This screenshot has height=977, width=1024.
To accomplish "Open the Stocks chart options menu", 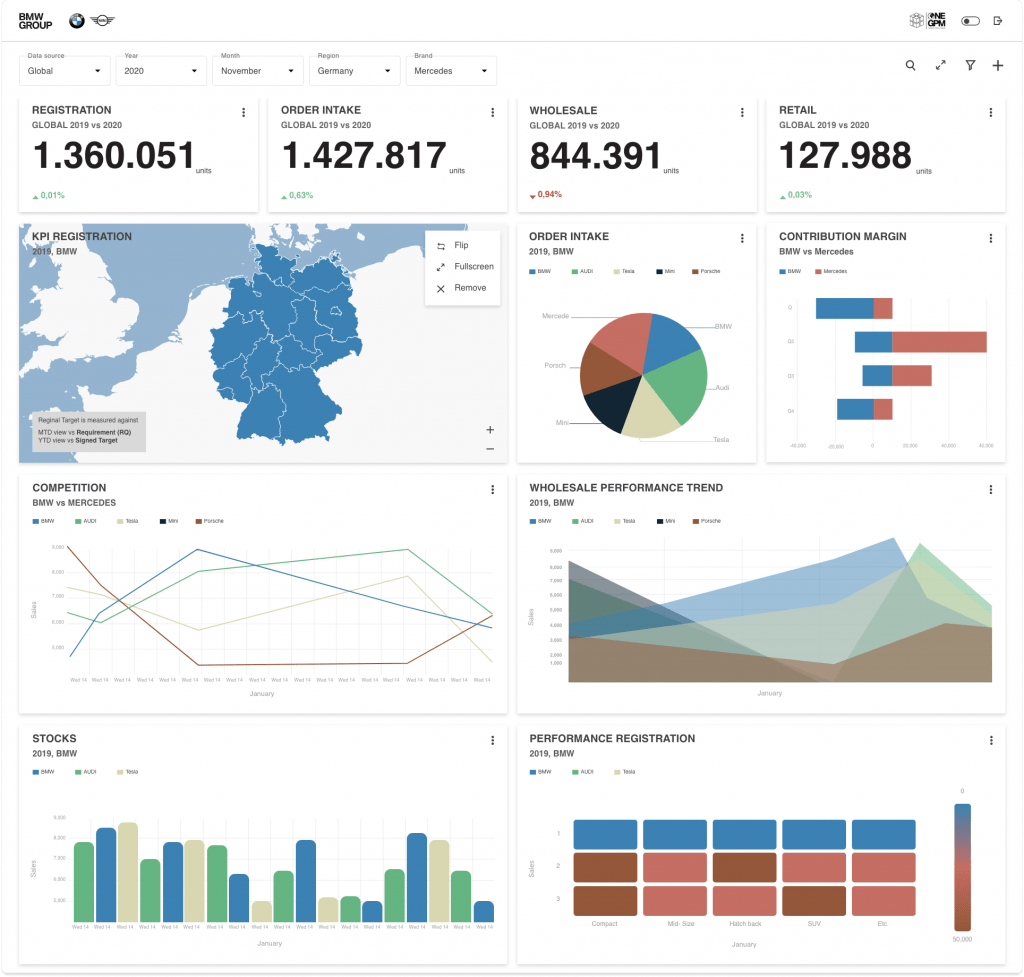I will [492, 741].
